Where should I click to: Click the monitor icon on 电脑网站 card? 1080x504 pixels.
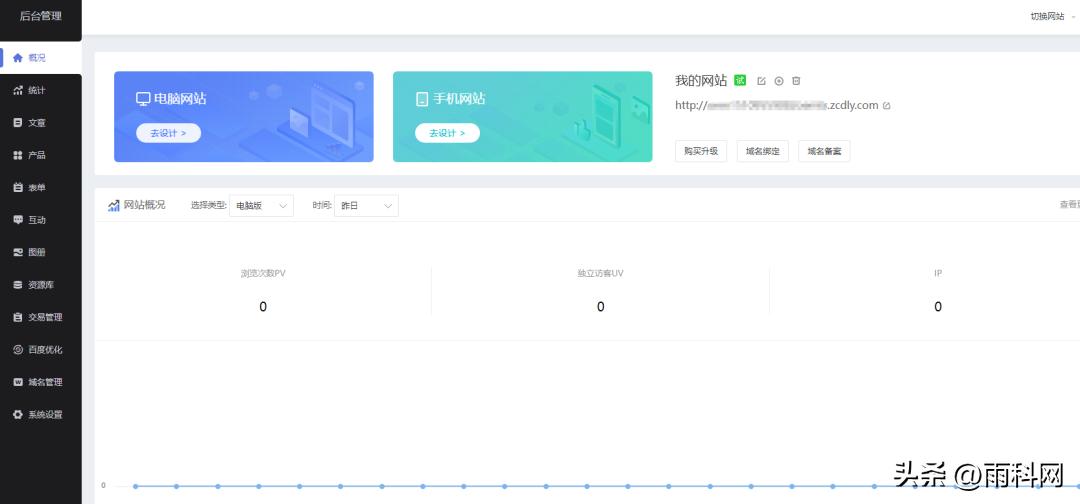click(143, 98)
